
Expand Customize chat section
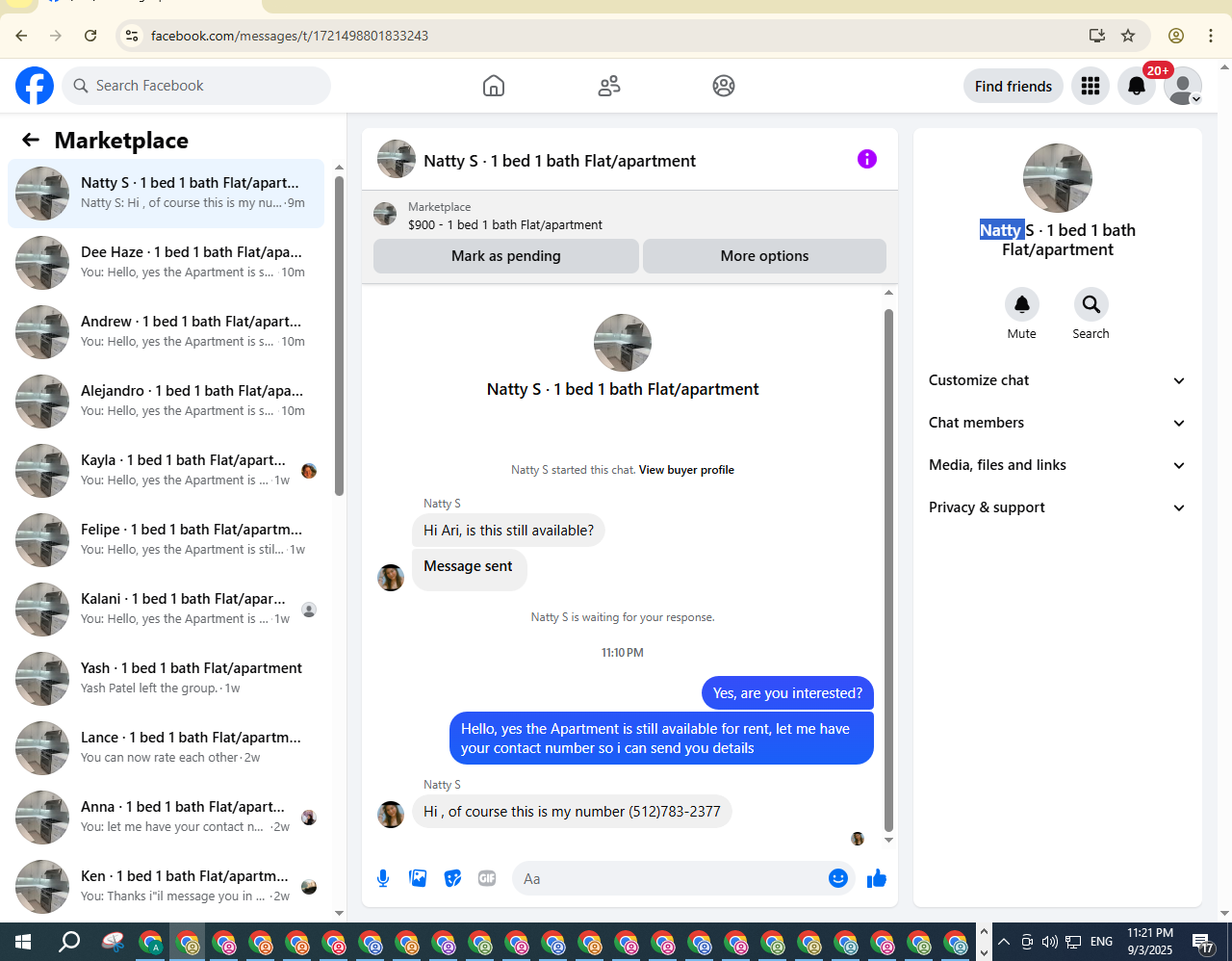[1057, 380]
